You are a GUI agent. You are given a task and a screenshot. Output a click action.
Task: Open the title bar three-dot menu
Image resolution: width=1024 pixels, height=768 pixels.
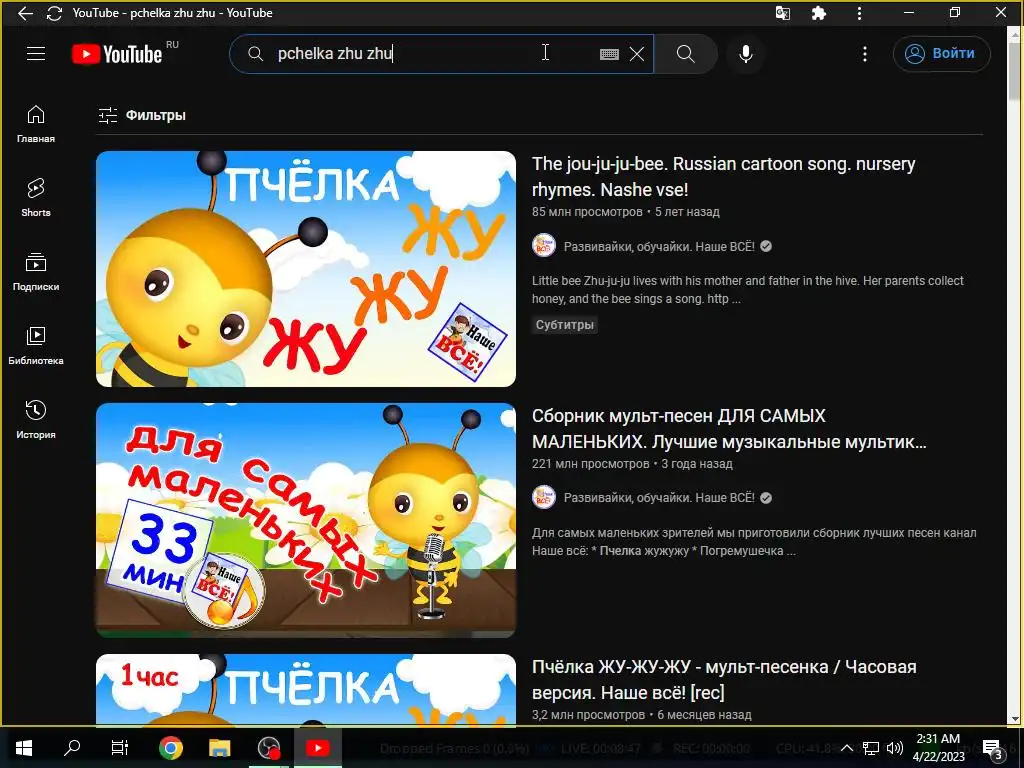tap(859, 13)
